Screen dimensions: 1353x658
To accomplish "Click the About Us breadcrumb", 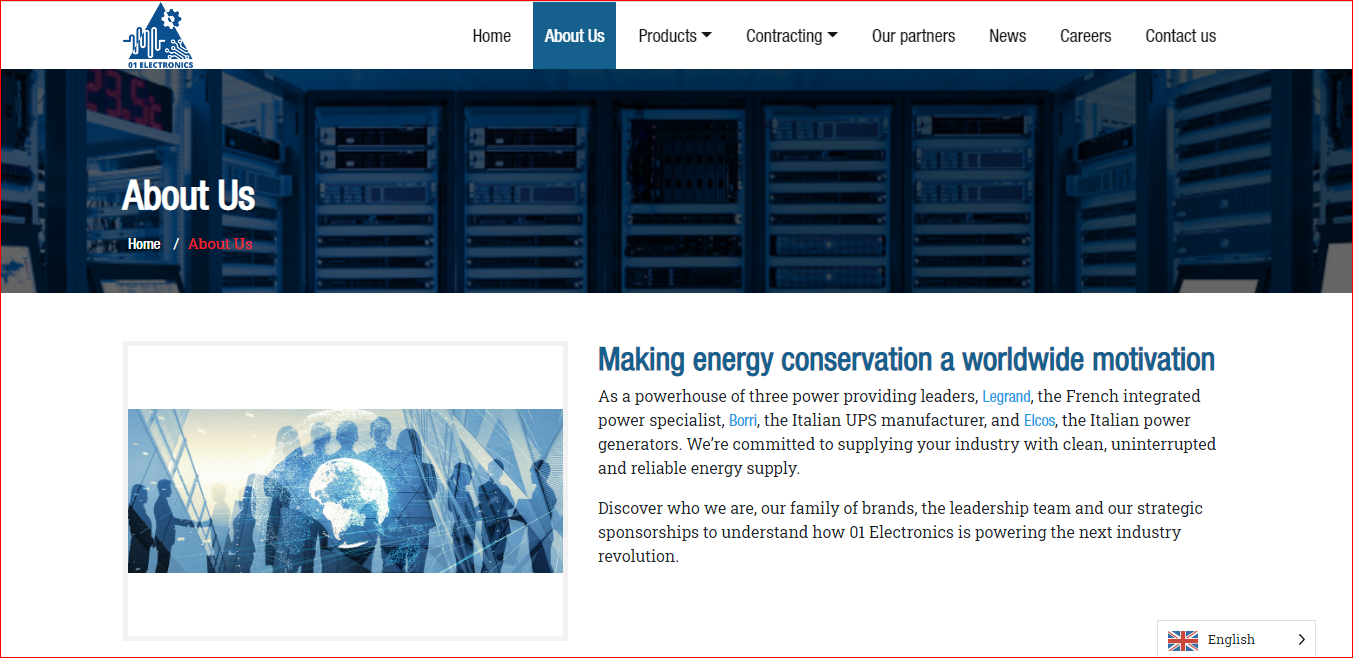I will (220, 244).
